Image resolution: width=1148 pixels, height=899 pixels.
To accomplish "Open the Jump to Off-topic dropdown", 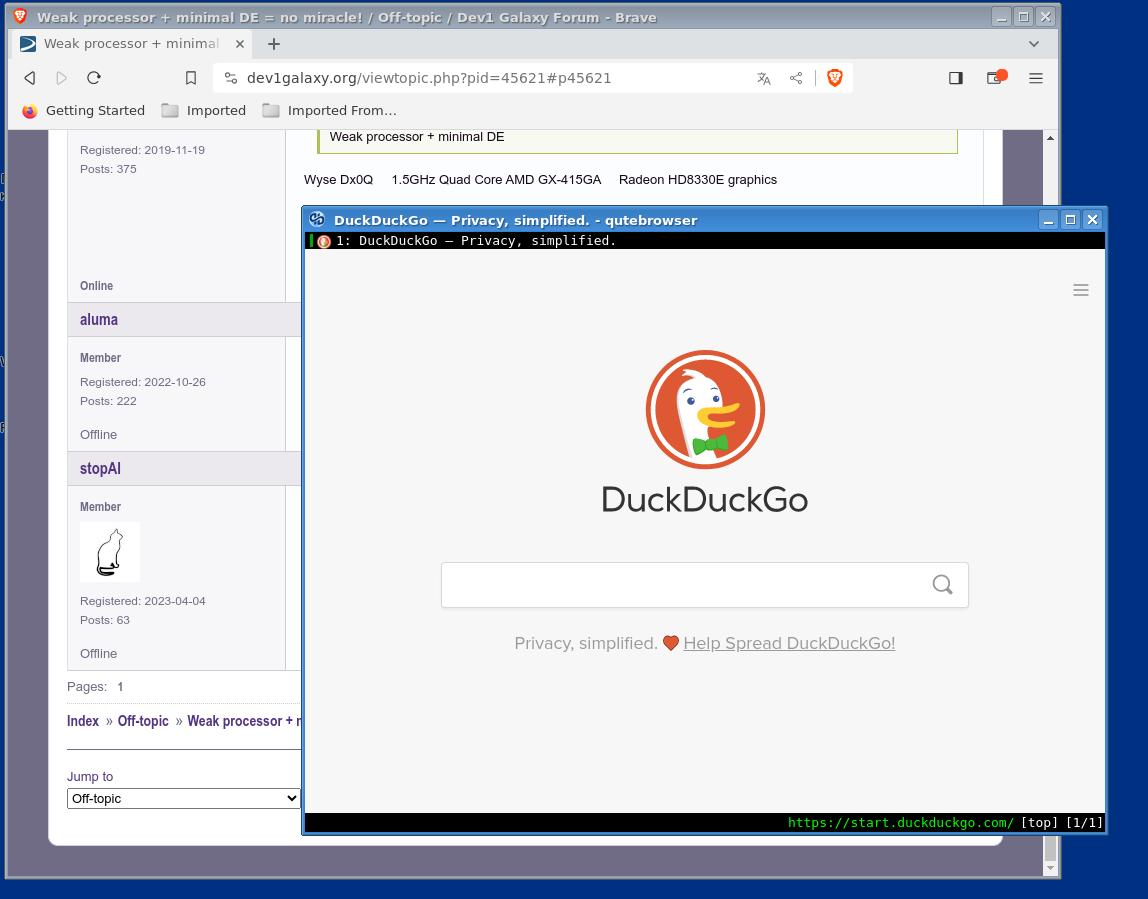I will pyautogui.click(x=183, y=799).
